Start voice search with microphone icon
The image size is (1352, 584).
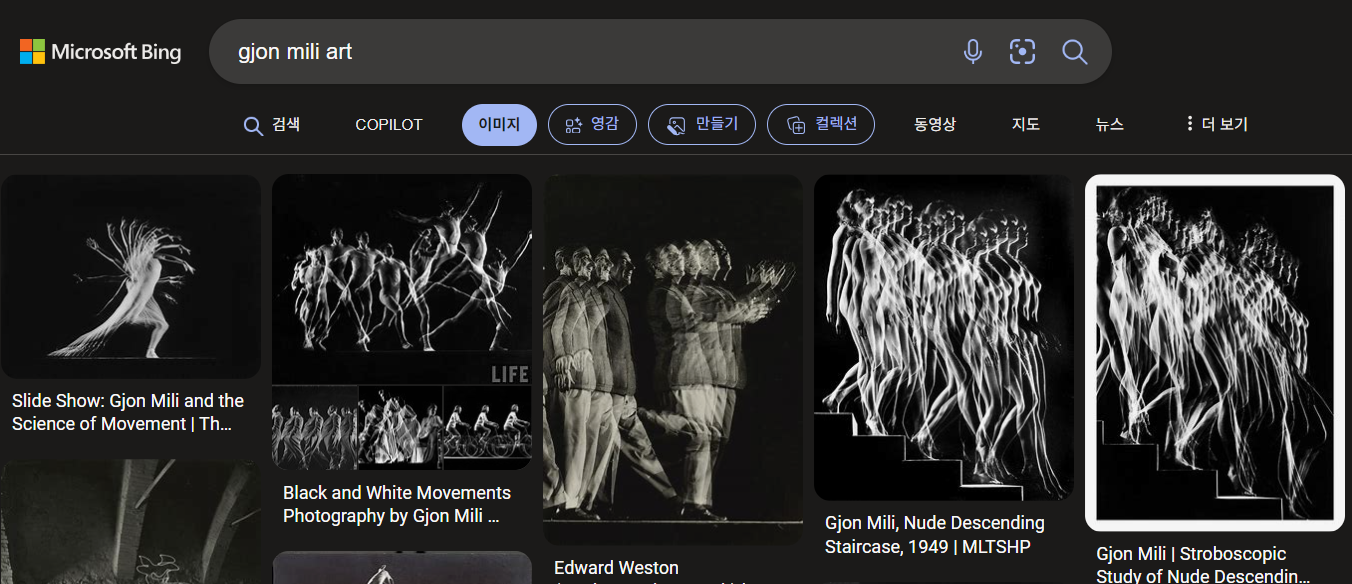click(972, 52)
